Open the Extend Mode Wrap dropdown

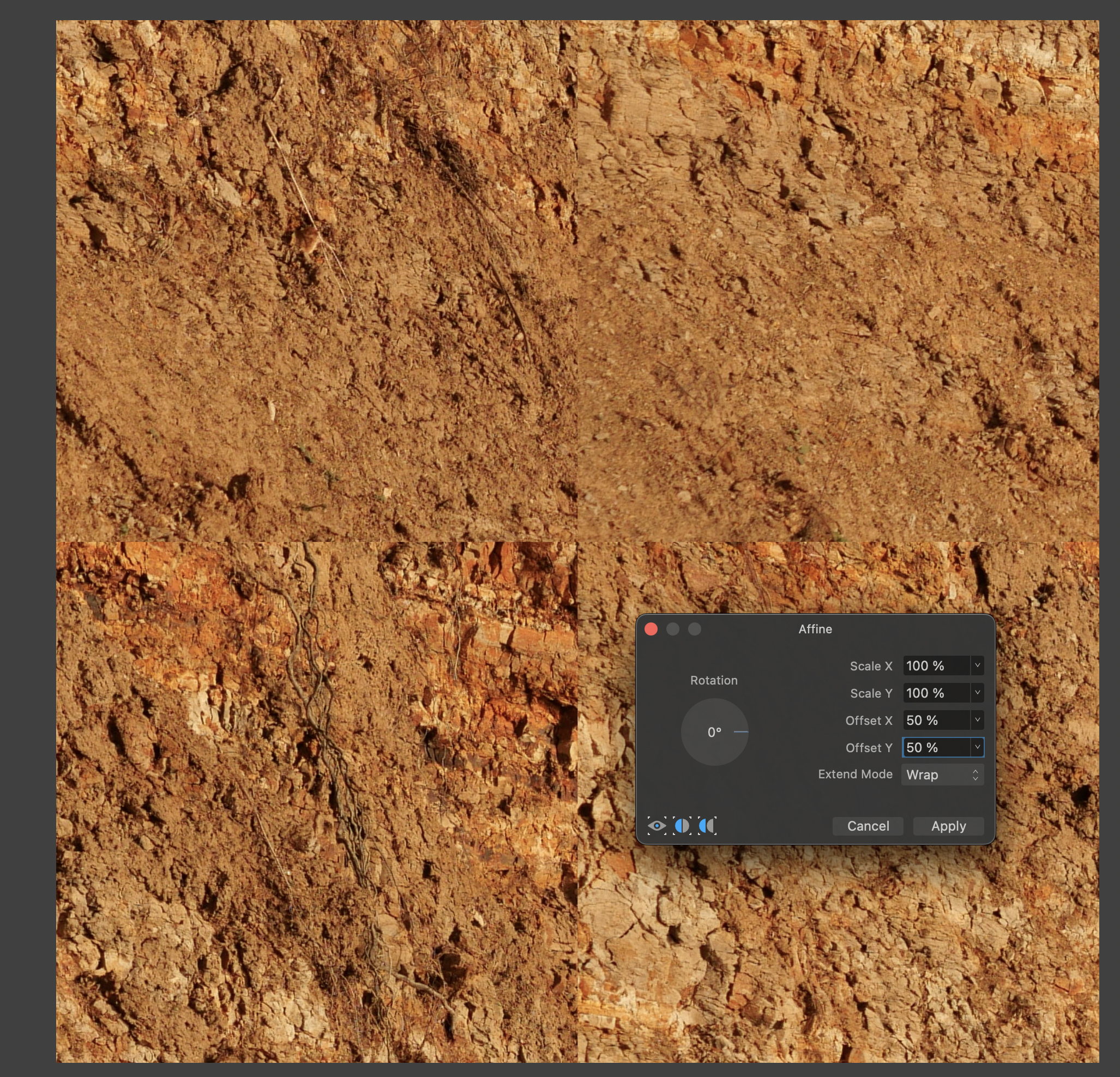coord(942,775)
